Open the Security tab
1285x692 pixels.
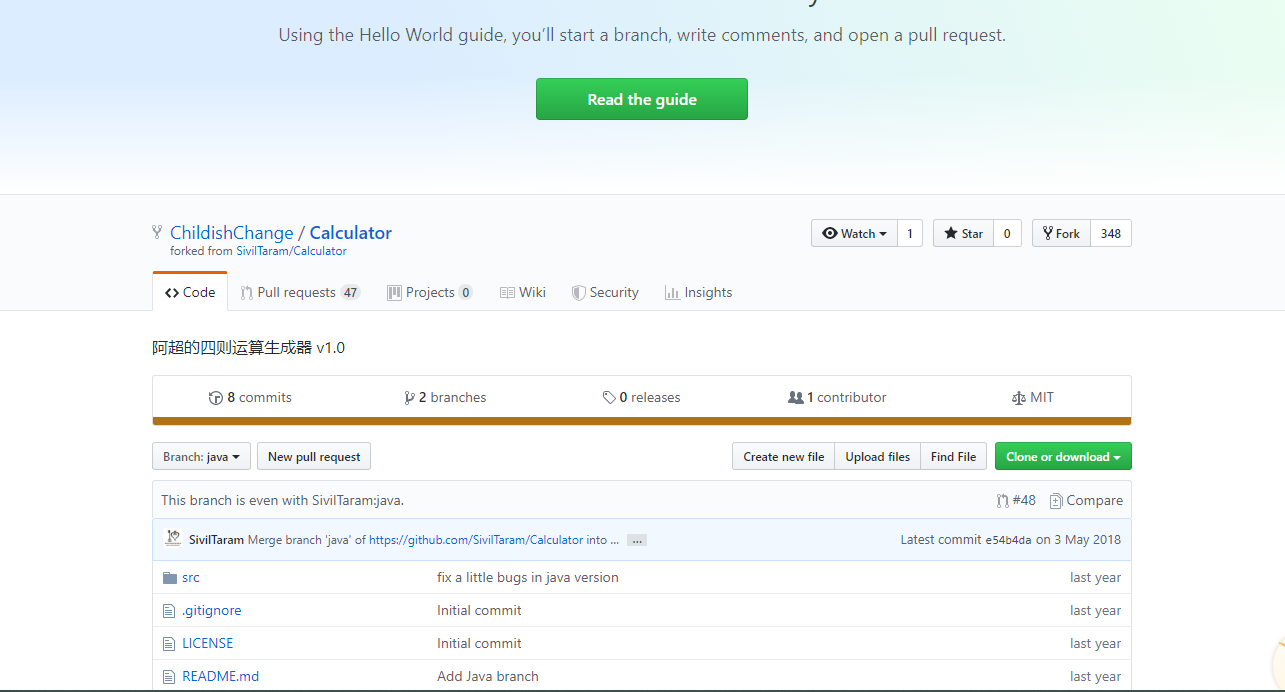[605, 292]
